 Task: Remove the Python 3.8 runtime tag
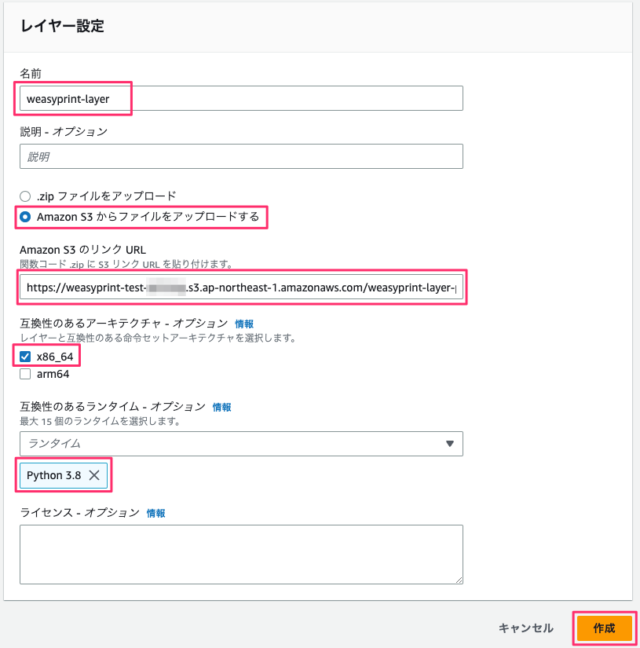pyautogui.click(x=94, y=475)
